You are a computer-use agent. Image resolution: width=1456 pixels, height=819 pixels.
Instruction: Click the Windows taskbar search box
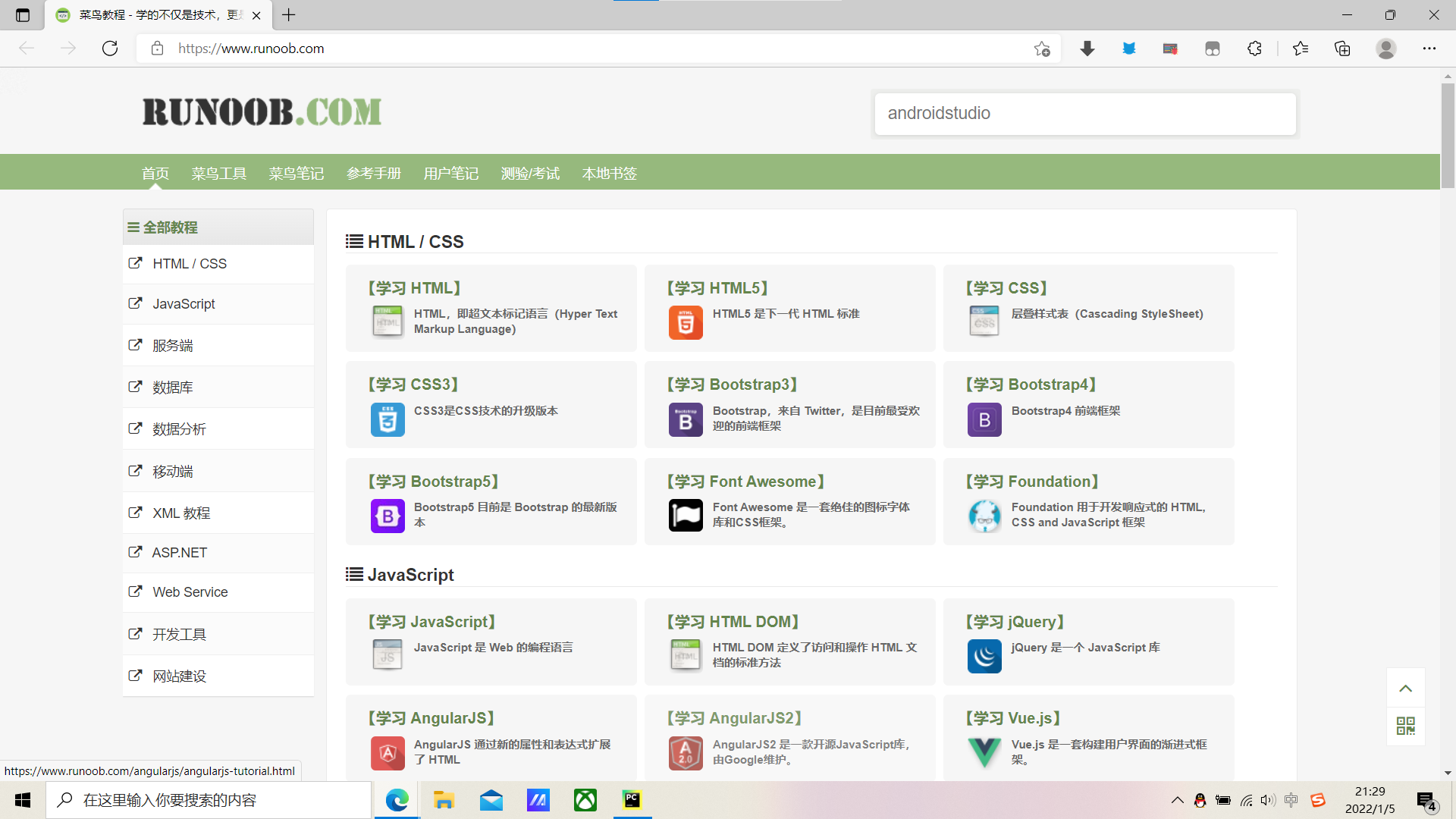[x=209, y=800]
